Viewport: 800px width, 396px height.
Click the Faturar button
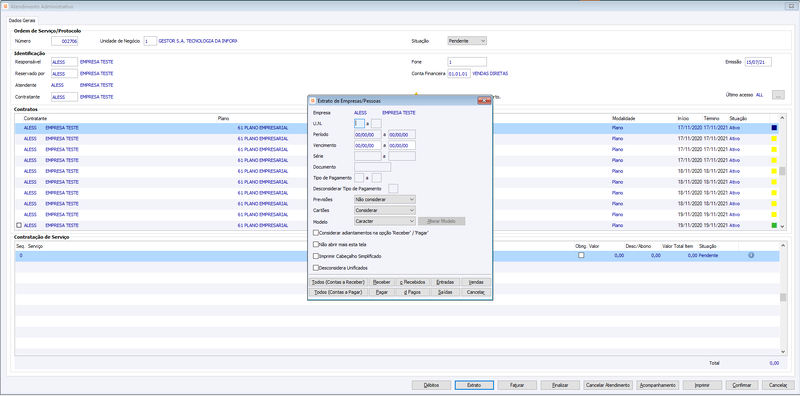coord(517,385)
